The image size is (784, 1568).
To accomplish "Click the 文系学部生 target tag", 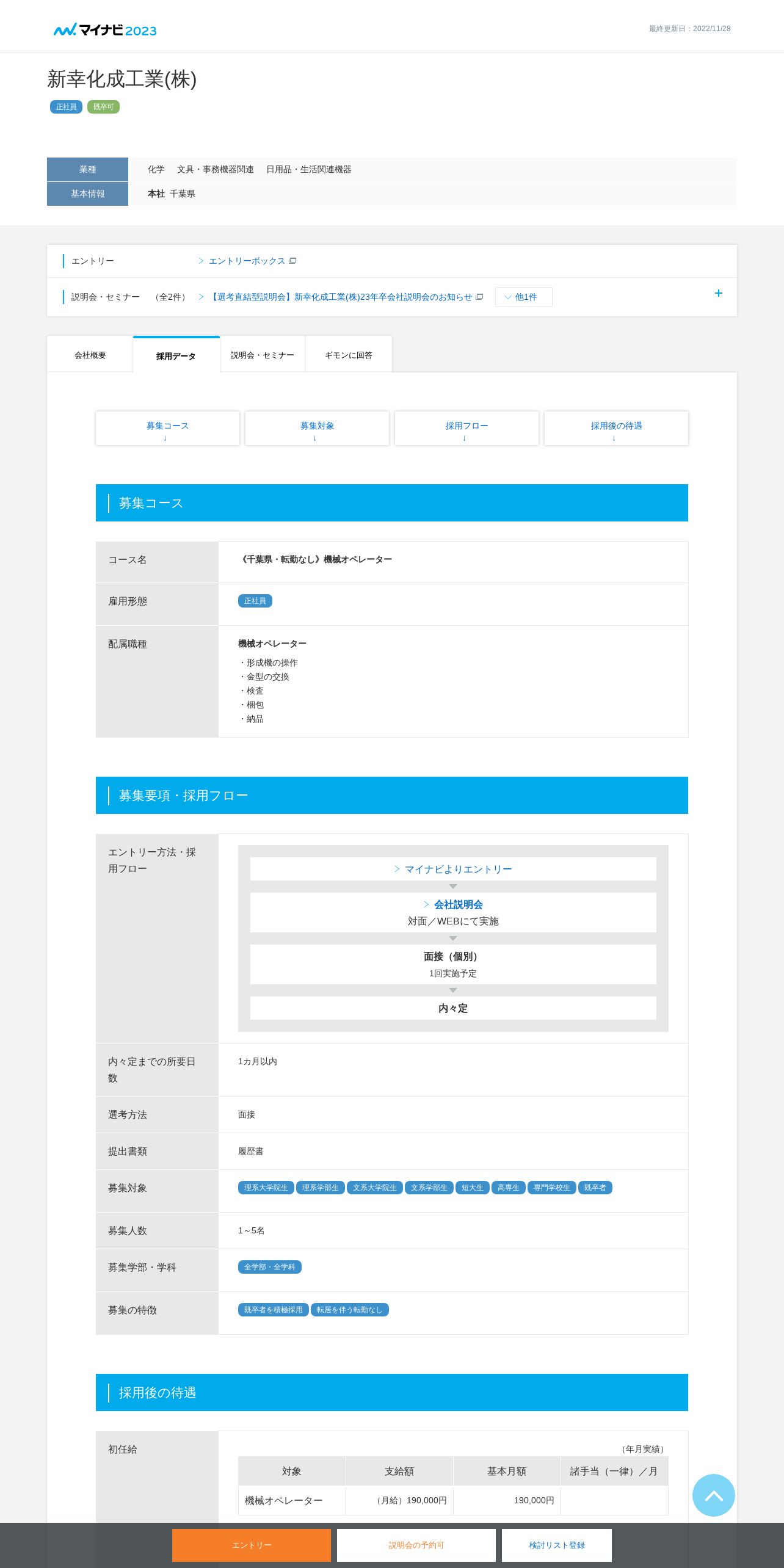I will tap(429, 1188).
